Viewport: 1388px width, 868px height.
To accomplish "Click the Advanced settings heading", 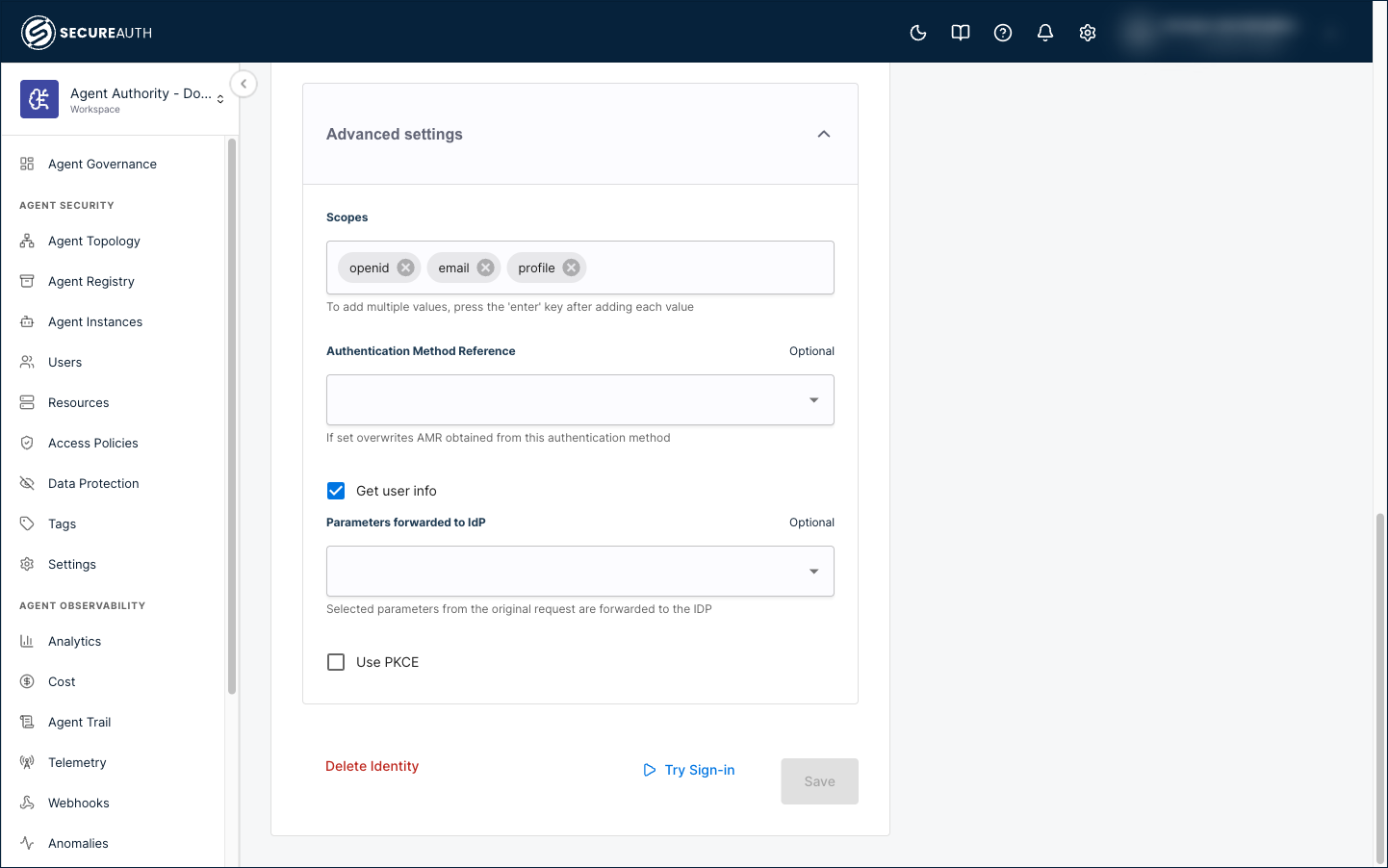I will click(395, 134).
